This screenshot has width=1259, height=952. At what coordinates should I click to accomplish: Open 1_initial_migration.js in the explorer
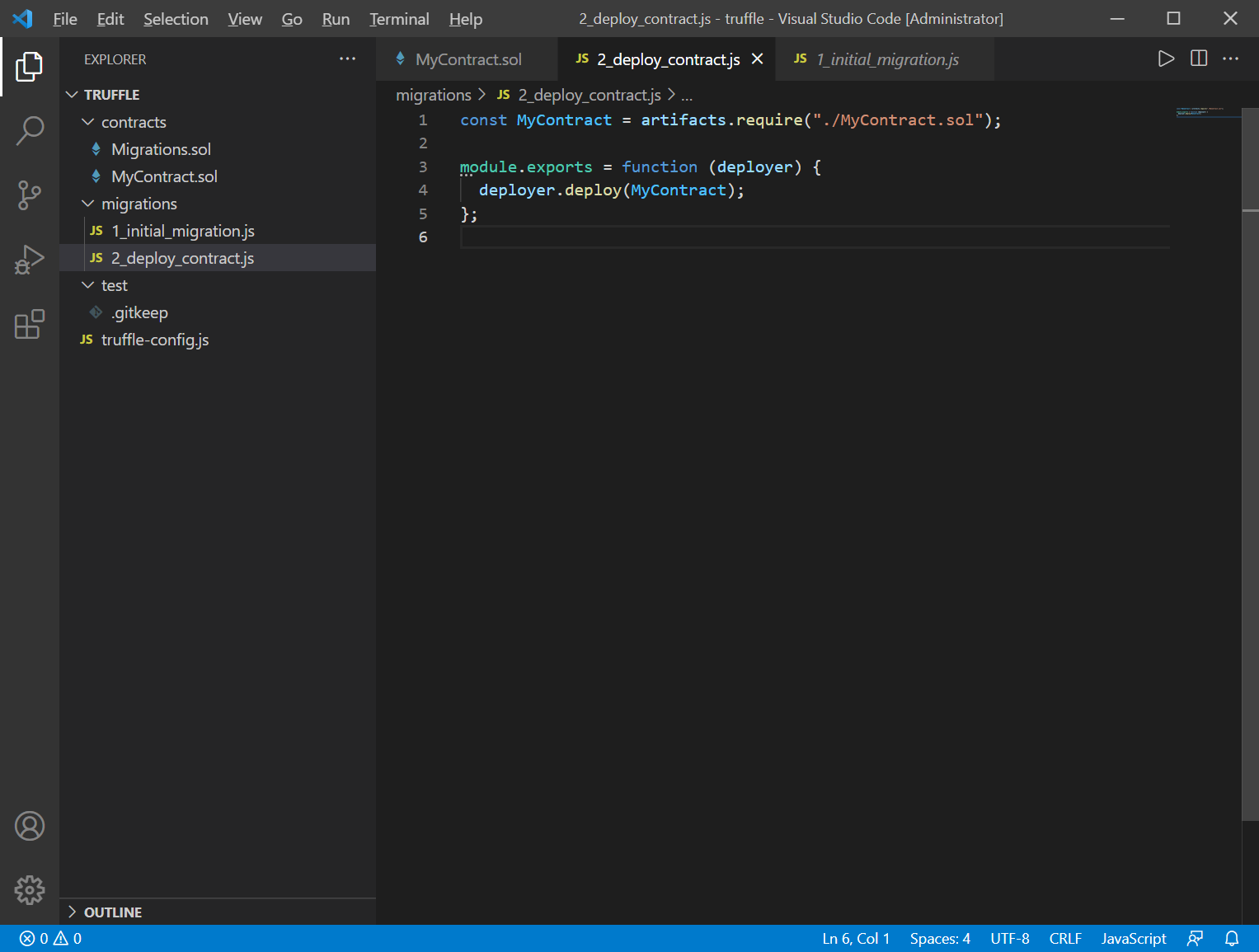click(x=218, y=231)
